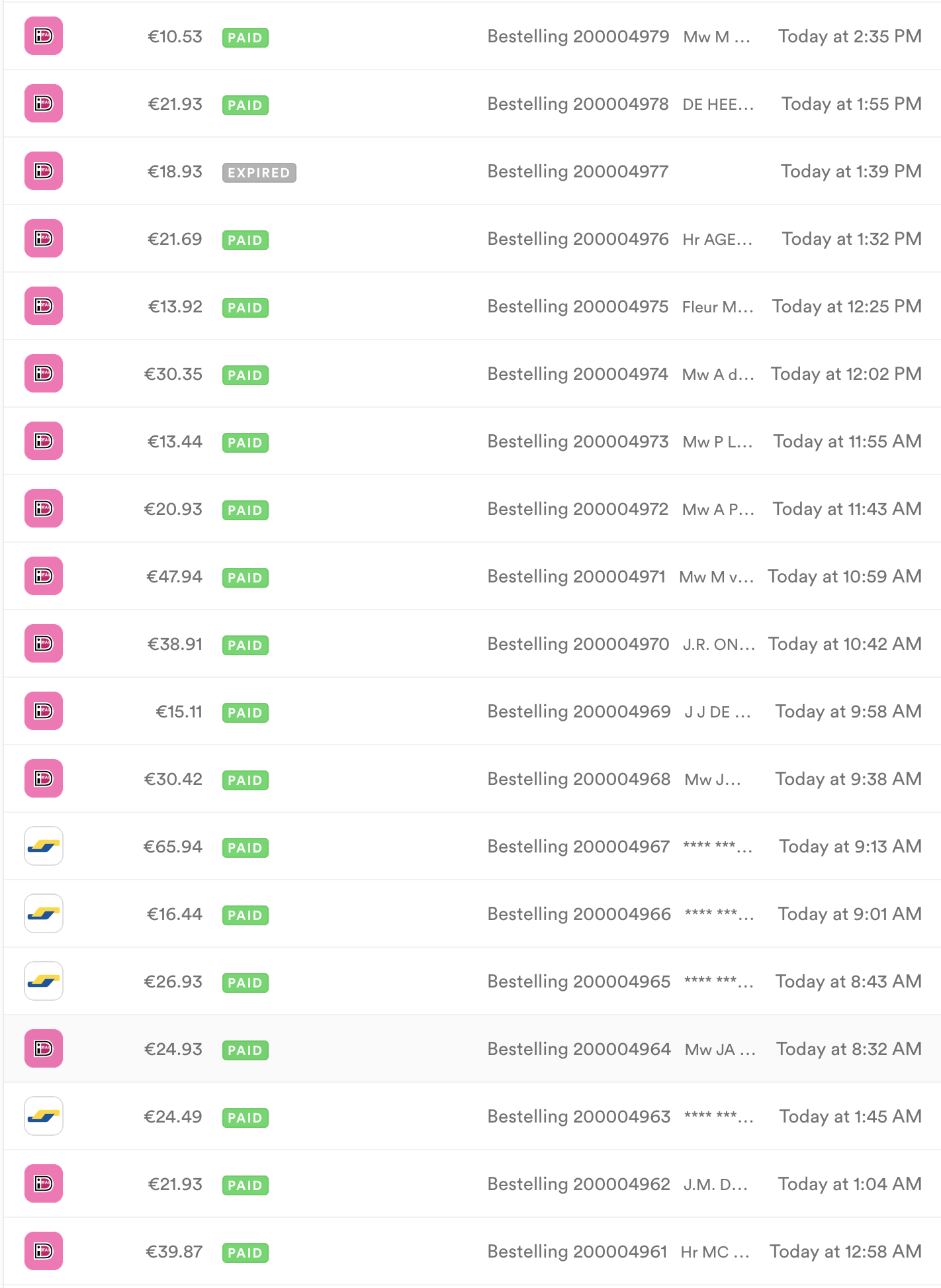Click the PAID badge on €21.93 DE HEE payment
This screenshot has width=941, height=1288.
coord(245,105)
